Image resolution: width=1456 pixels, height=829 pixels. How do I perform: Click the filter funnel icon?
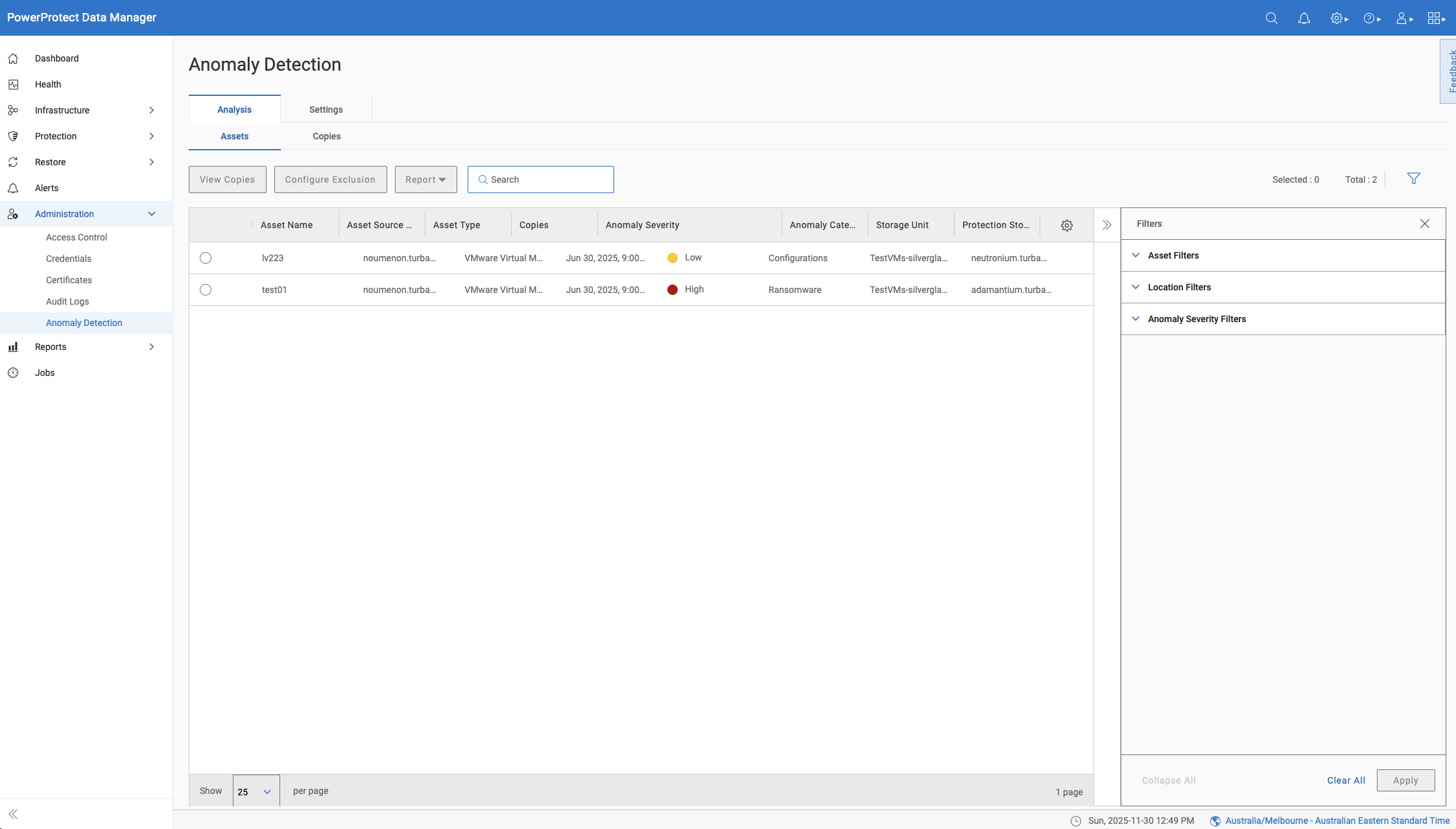pos(1414,178)
